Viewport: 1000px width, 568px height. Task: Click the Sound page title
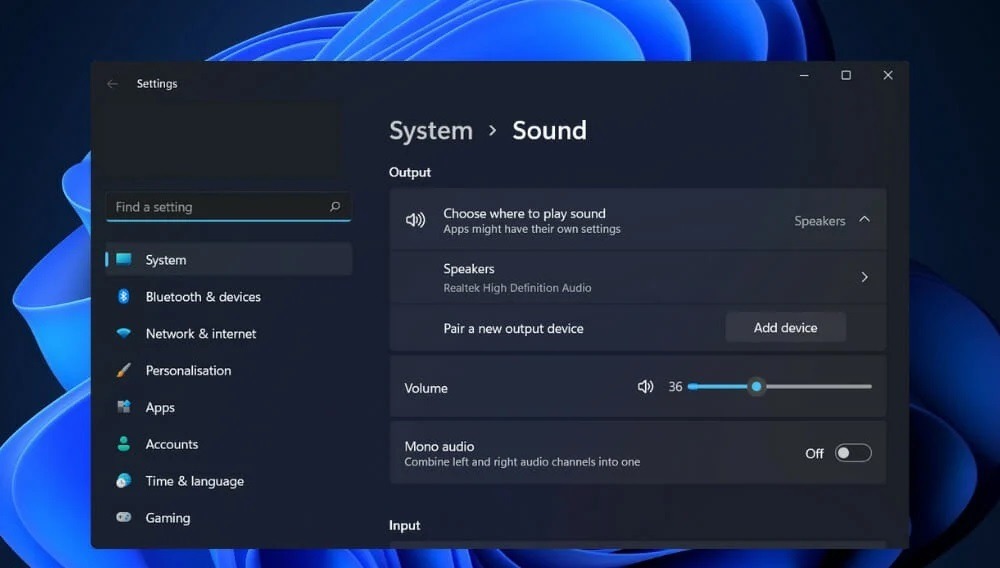[x=549, y=131]
